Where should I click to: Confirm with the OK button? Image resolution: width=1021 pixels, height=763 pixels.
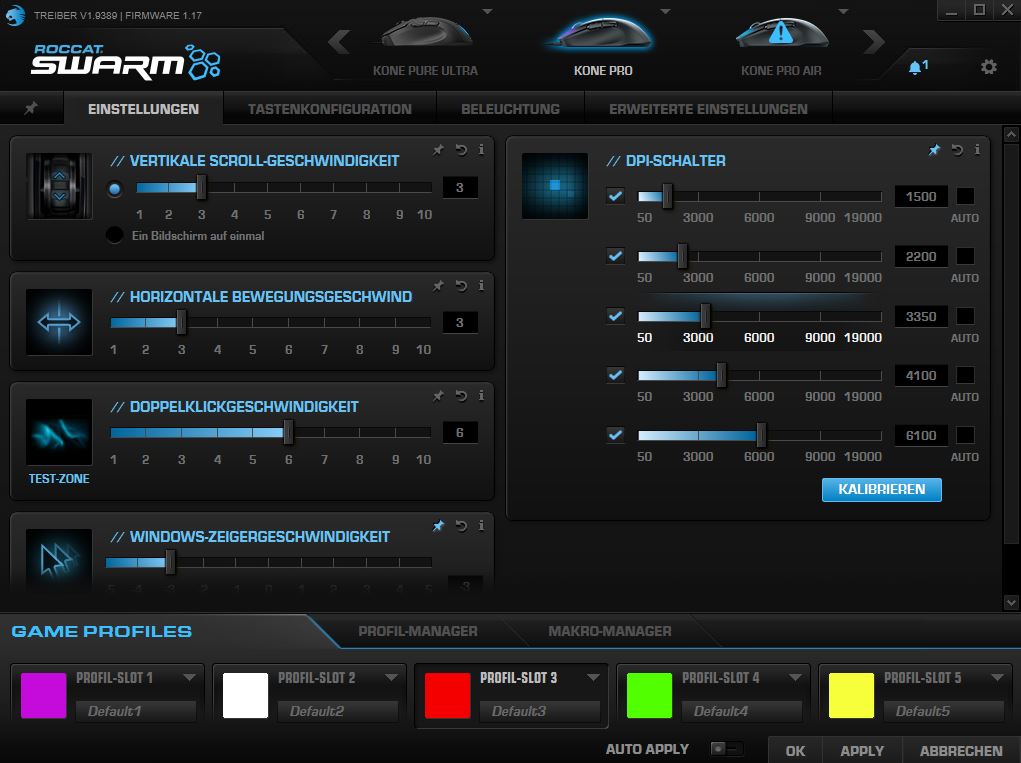pyautogui.click(x=795, y=751)
